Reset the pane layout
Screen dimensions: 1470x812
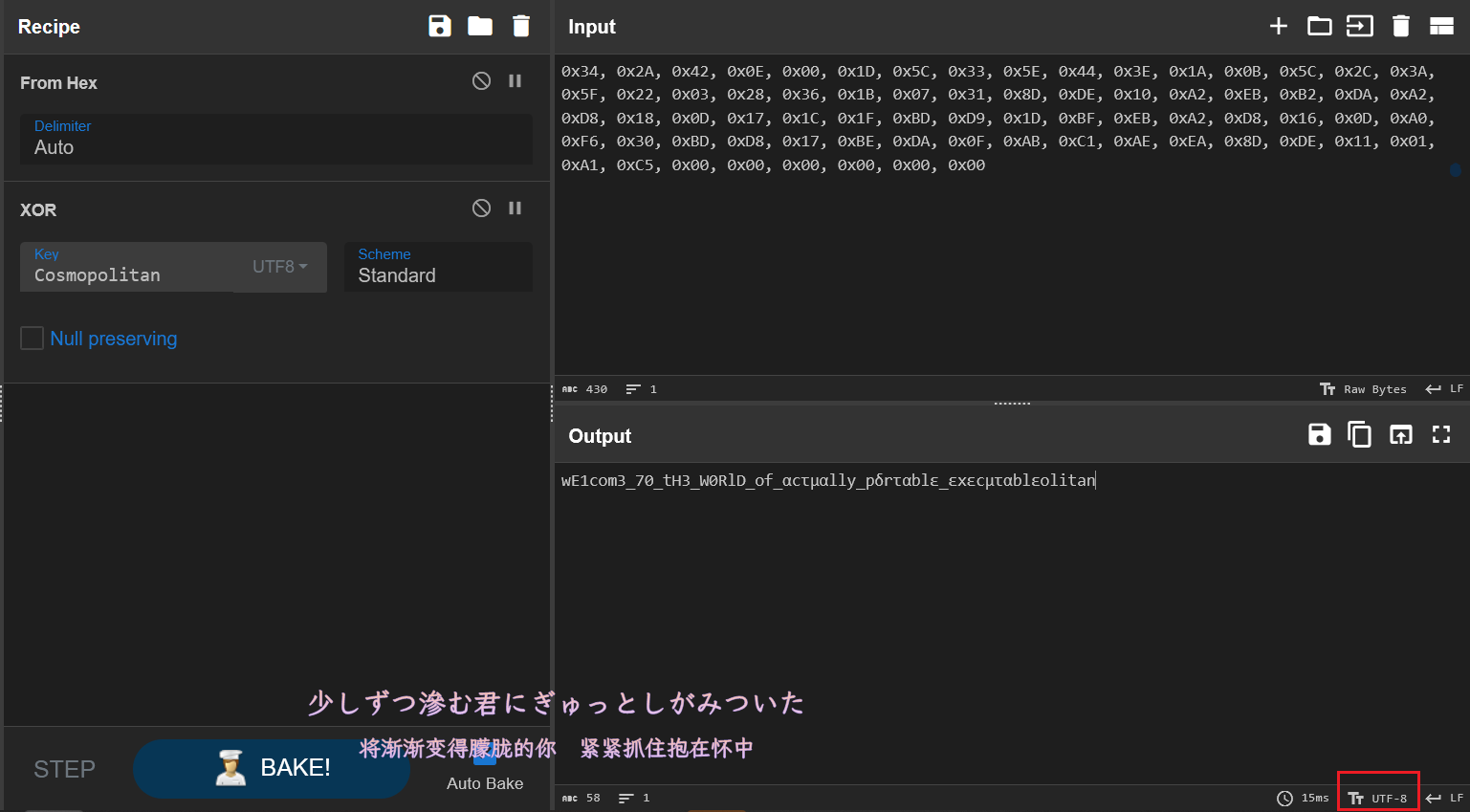pos(1441,26)
